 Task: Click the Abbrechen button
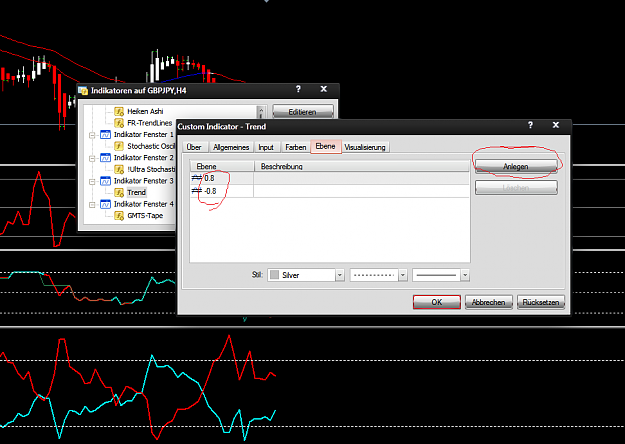tap(489, 302)
